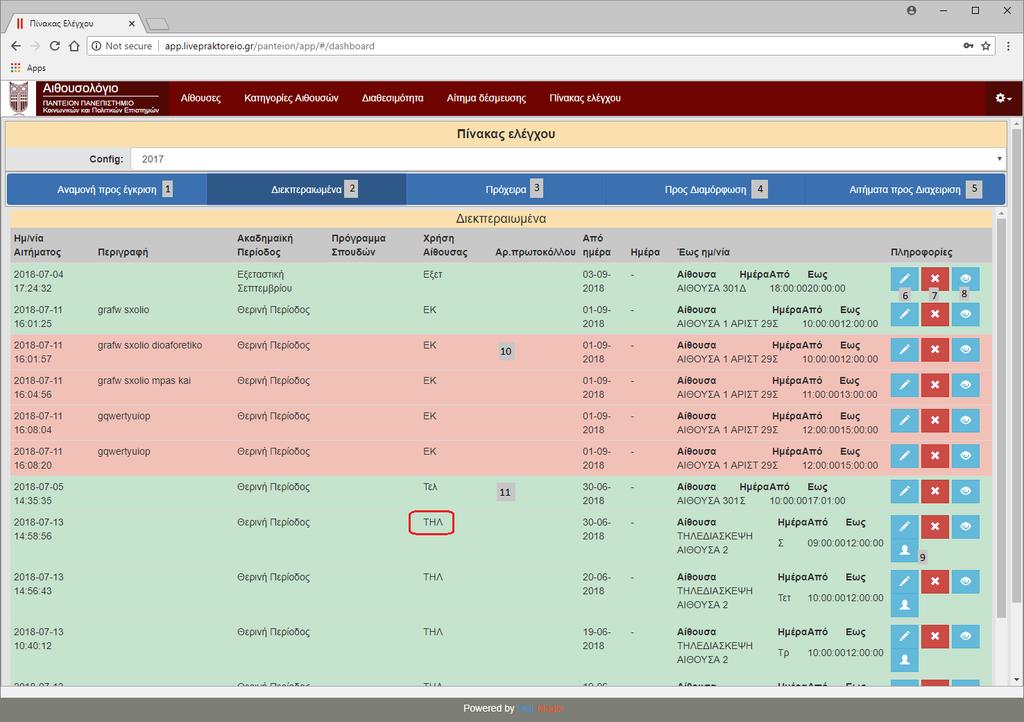The width and height of the screenshot is (1024, 722).
Task: Edit the 'grafw sxolio mpas kai' request
Action: pos(904,385)
